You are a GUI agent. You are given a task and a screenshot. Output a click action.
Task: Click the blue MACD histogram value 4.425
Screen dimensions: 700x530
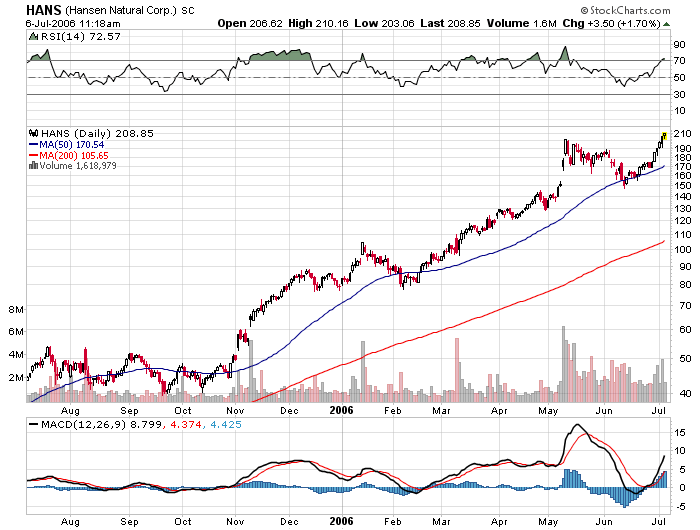click(226, 425)
